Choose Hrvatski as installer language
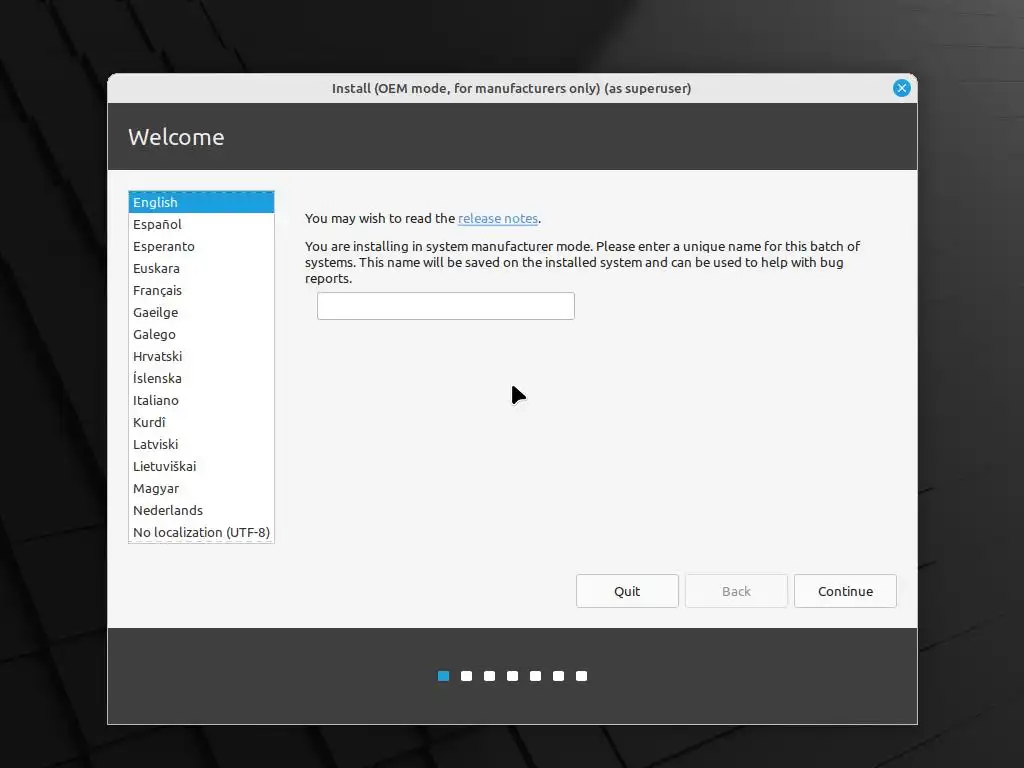 pyautogui.click(x=201, y=356)
